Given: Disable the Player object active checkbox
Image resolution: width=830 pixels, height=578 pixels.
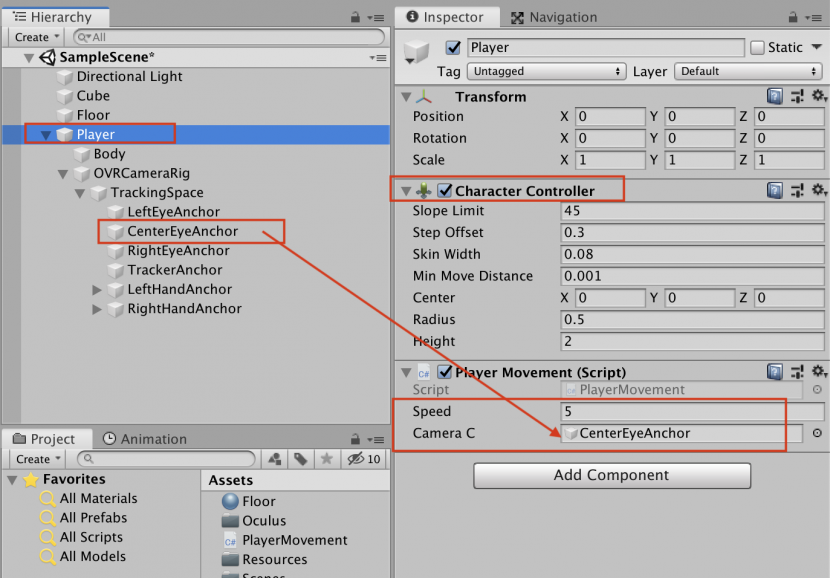Looking at the screenshot, I should 454,47.
